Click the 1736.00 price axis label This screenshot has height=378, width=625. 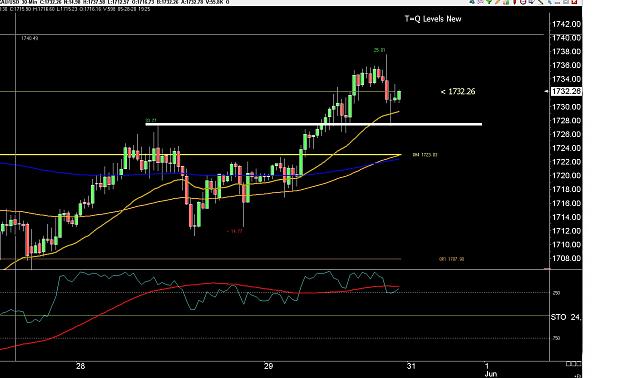[x=566, y=65]
